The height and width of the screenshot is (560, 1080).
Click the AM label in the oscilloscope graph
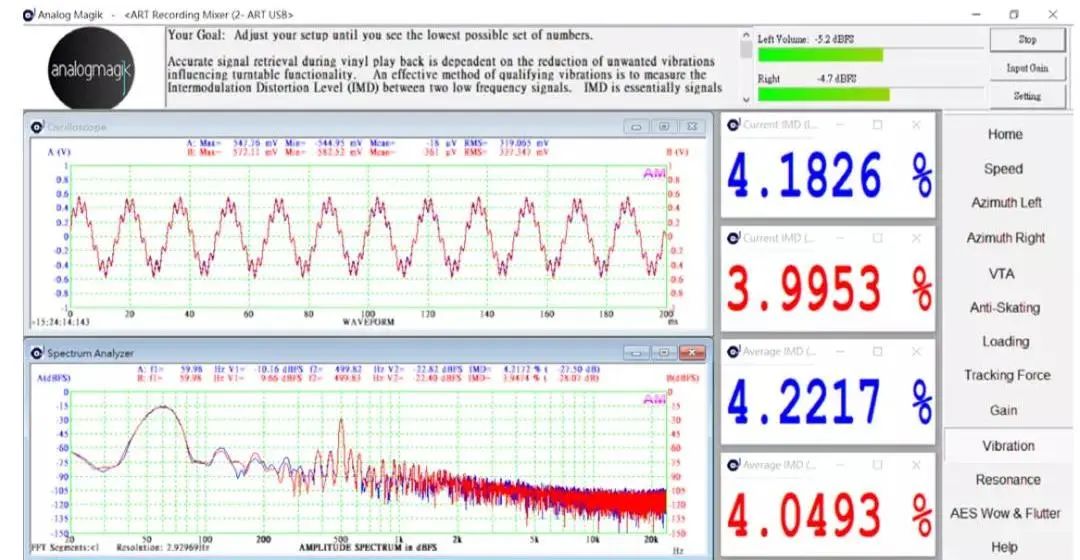click(x=653, y=174)
